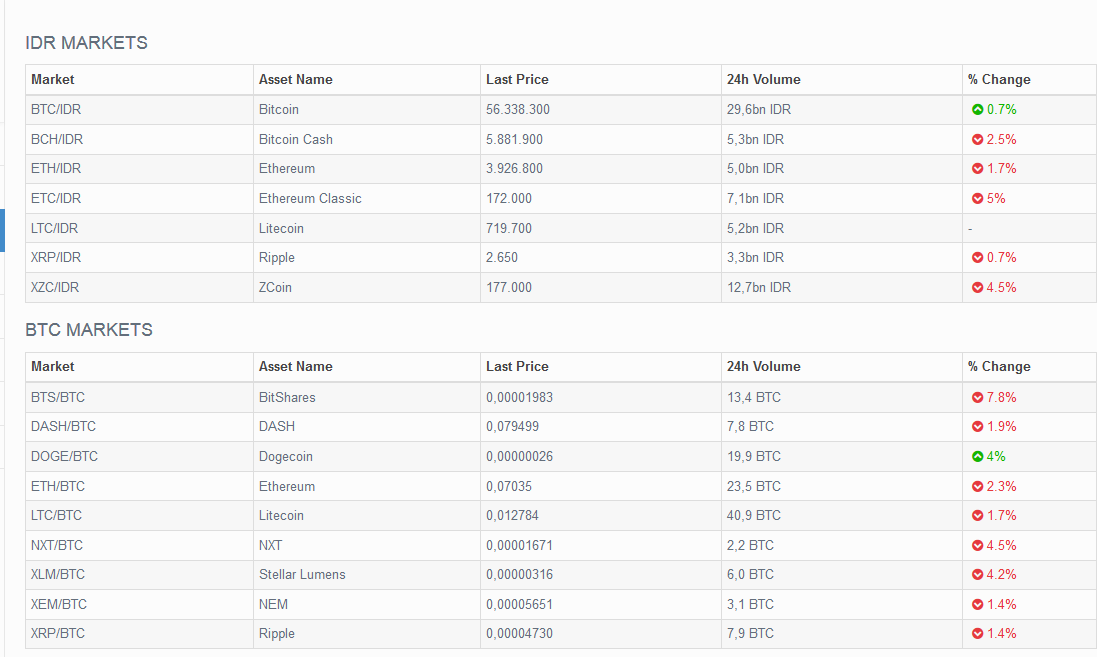Image resolution: width=1097 pixels, height=657 pixels.
Task: Click the price 0,00000026
Action: click(x=519, y=456)
